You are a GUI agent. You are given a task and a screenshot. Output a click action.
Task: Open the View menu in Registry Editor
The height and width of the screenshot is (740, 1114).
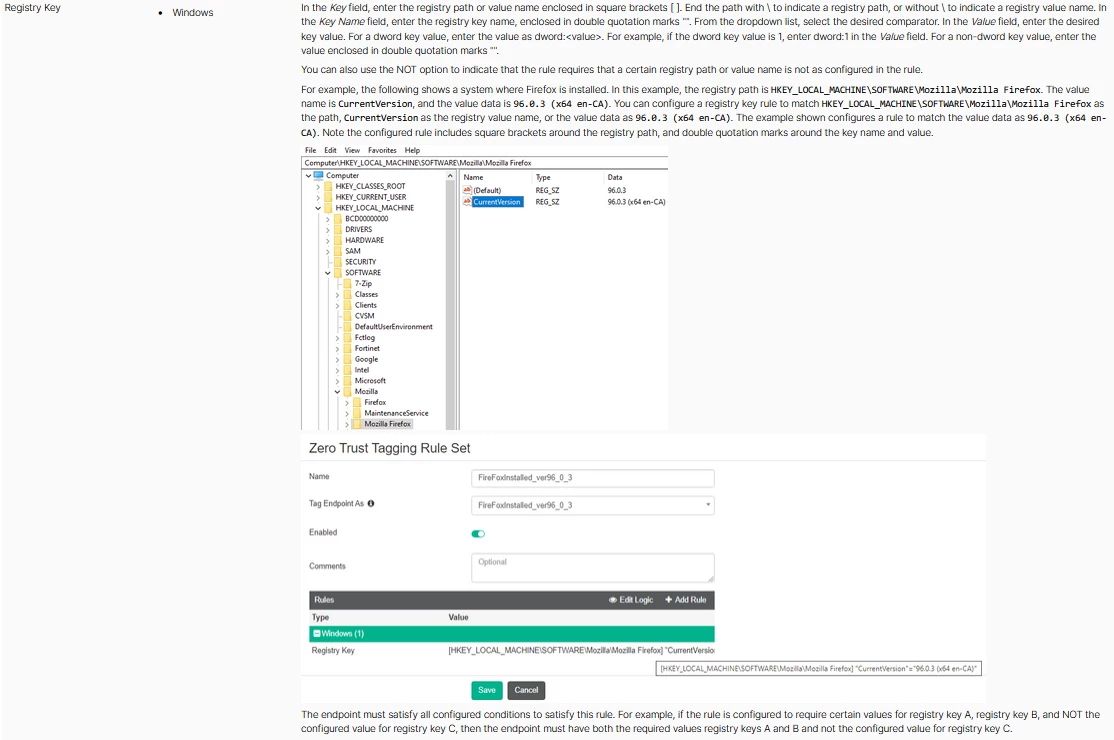(352, 151)
